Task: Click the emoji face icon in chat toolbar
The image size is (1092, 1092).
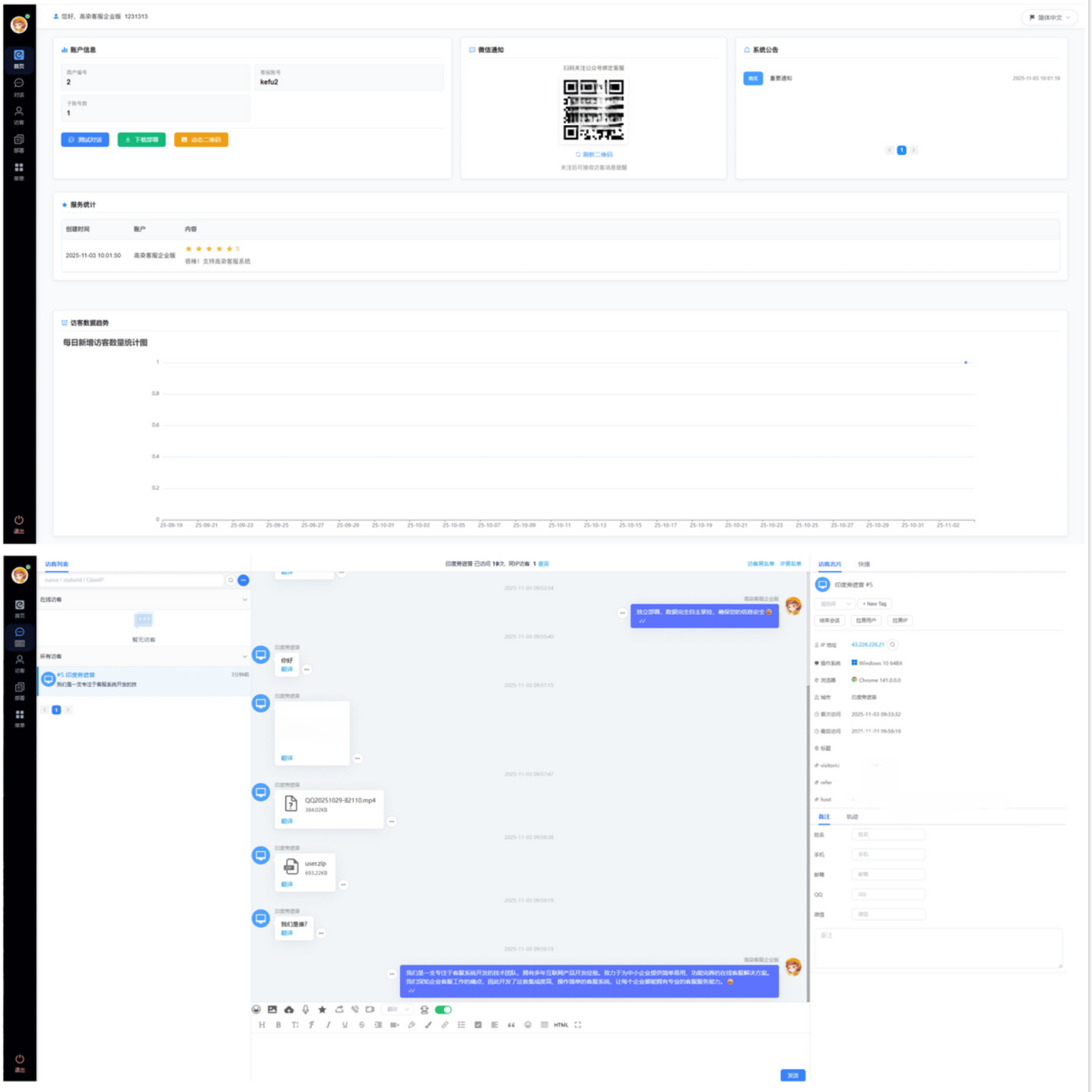Action: pos(256,1009)
